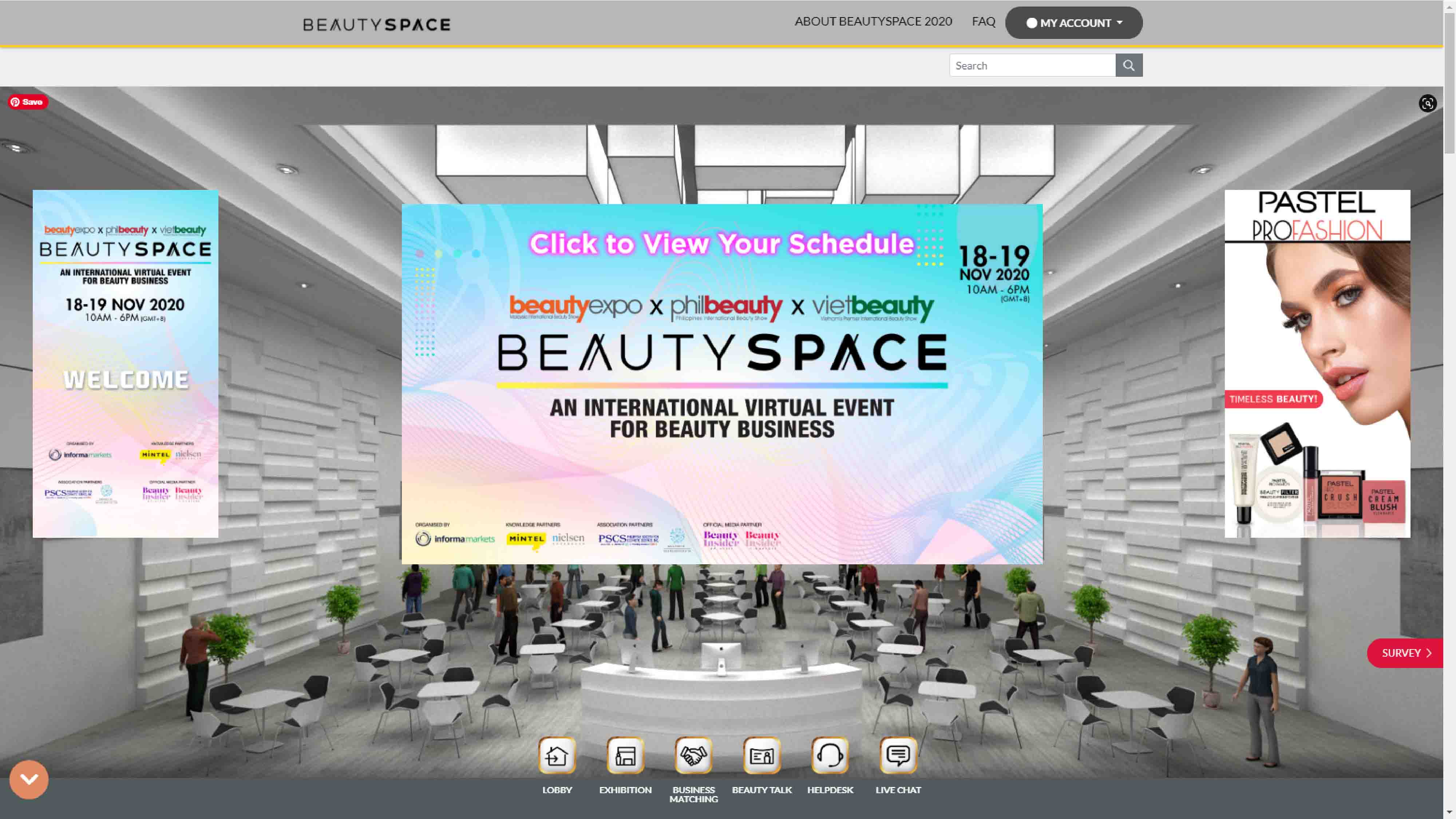
Task: Open Business Matching handshake icon
Action: tap(693, 755)
